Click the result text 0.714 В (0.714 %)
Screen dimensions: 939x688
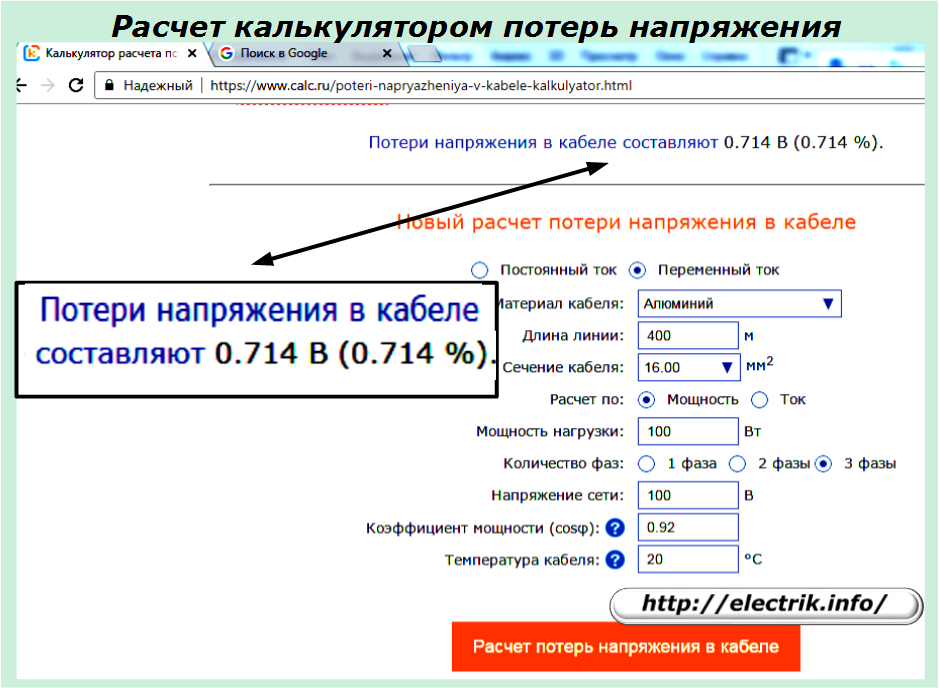[x=804, y=143]
